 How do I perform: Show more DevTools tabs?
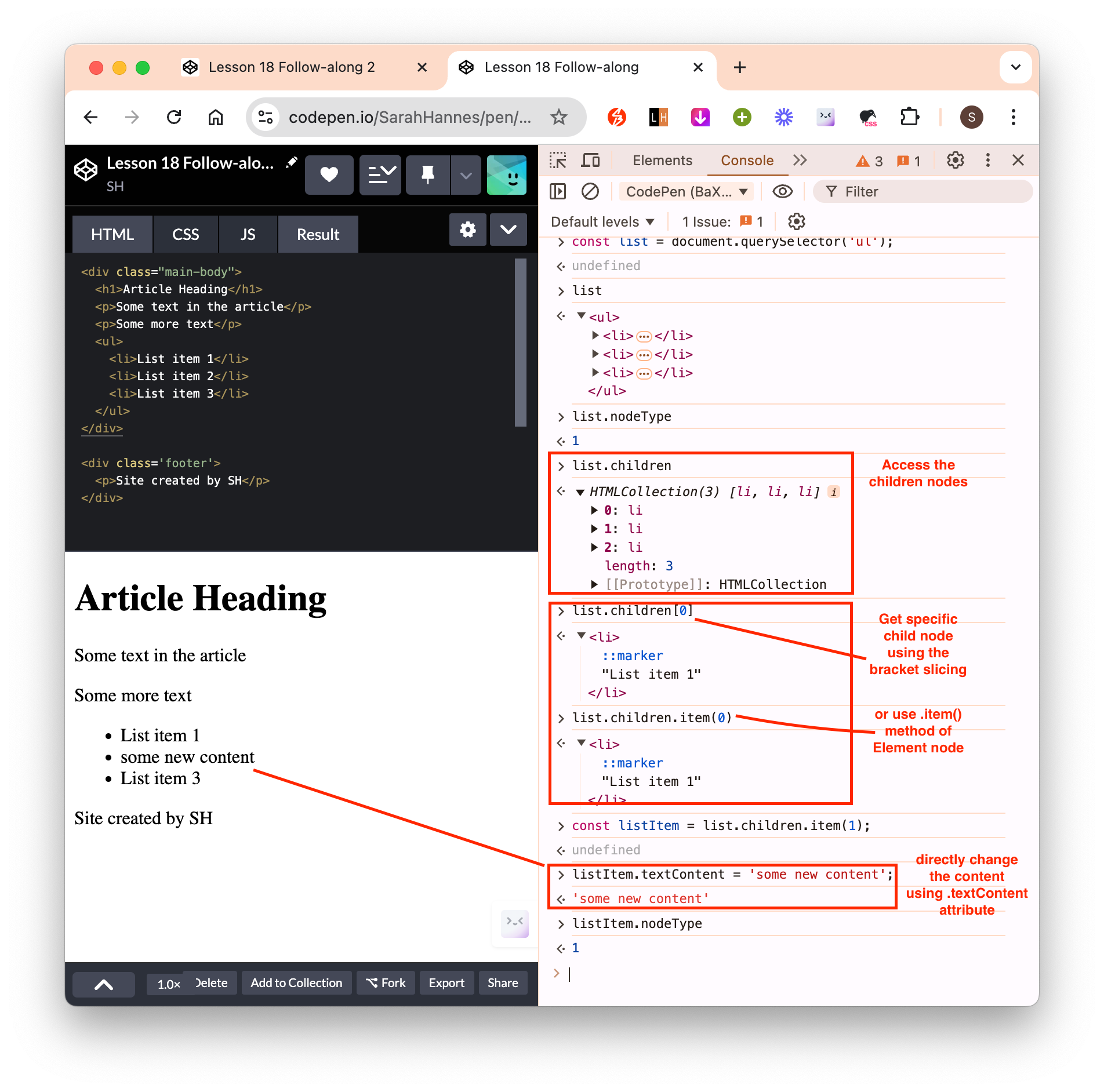(x=801, y=161)
